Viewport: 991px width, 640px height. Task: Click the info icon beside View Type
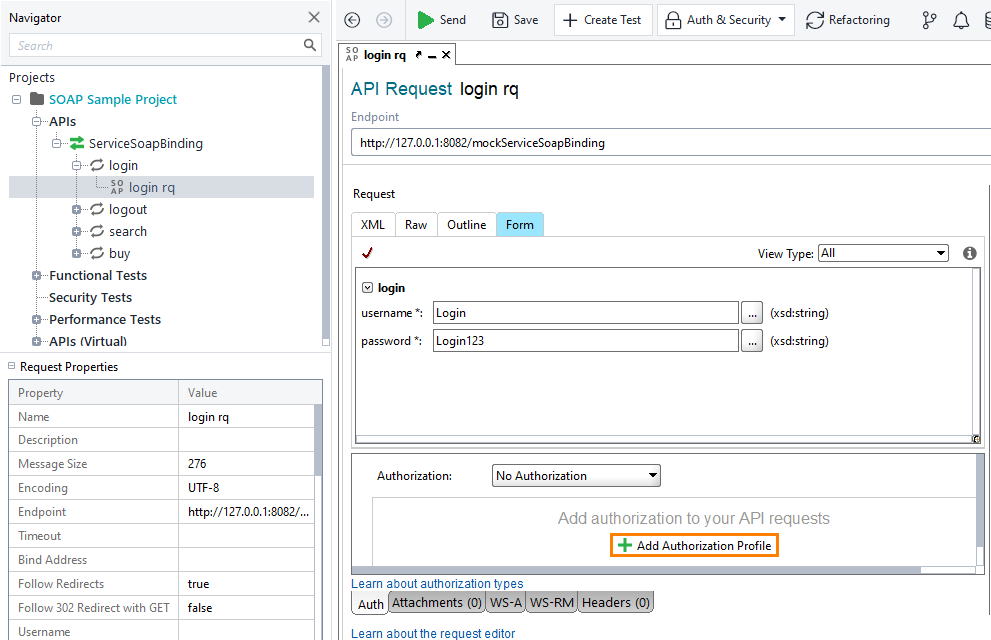click(x=968, y=253)
